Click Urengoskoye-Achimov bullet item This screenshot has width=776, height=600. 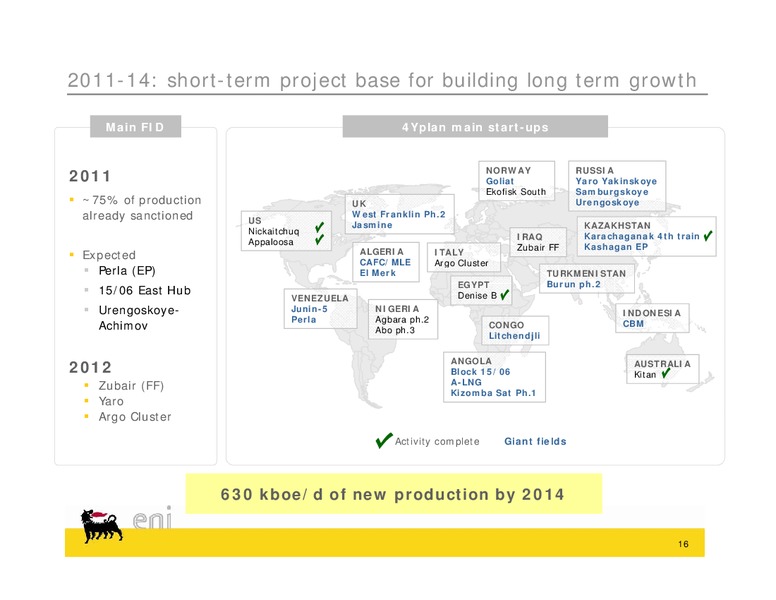tap(139, 318)
